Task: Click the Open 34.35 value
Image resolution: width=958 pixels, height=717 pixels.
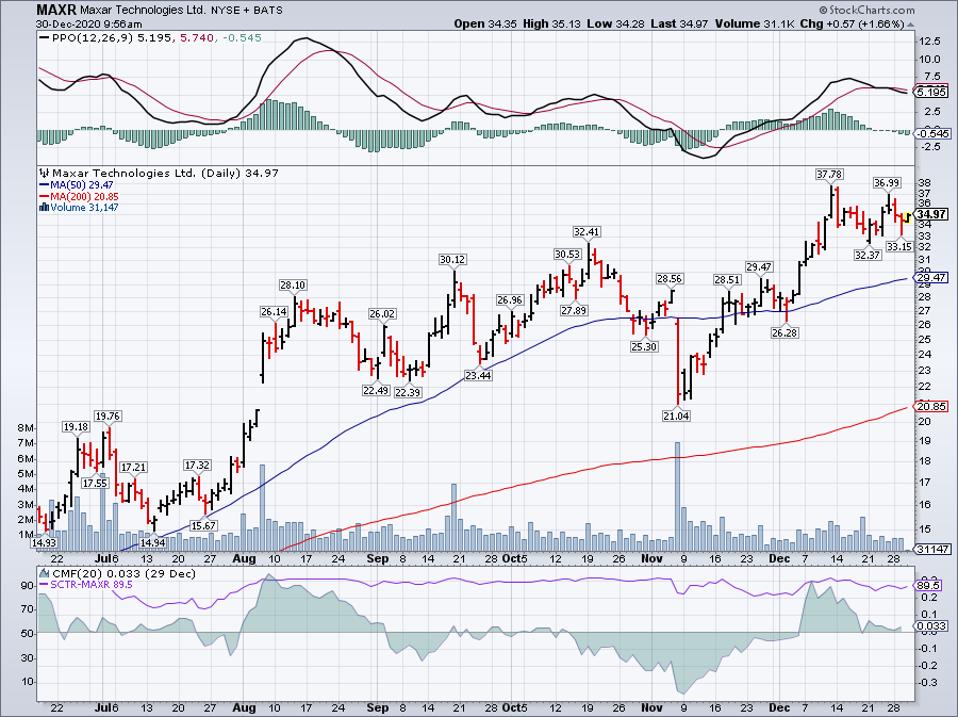Action: (485, 24)
